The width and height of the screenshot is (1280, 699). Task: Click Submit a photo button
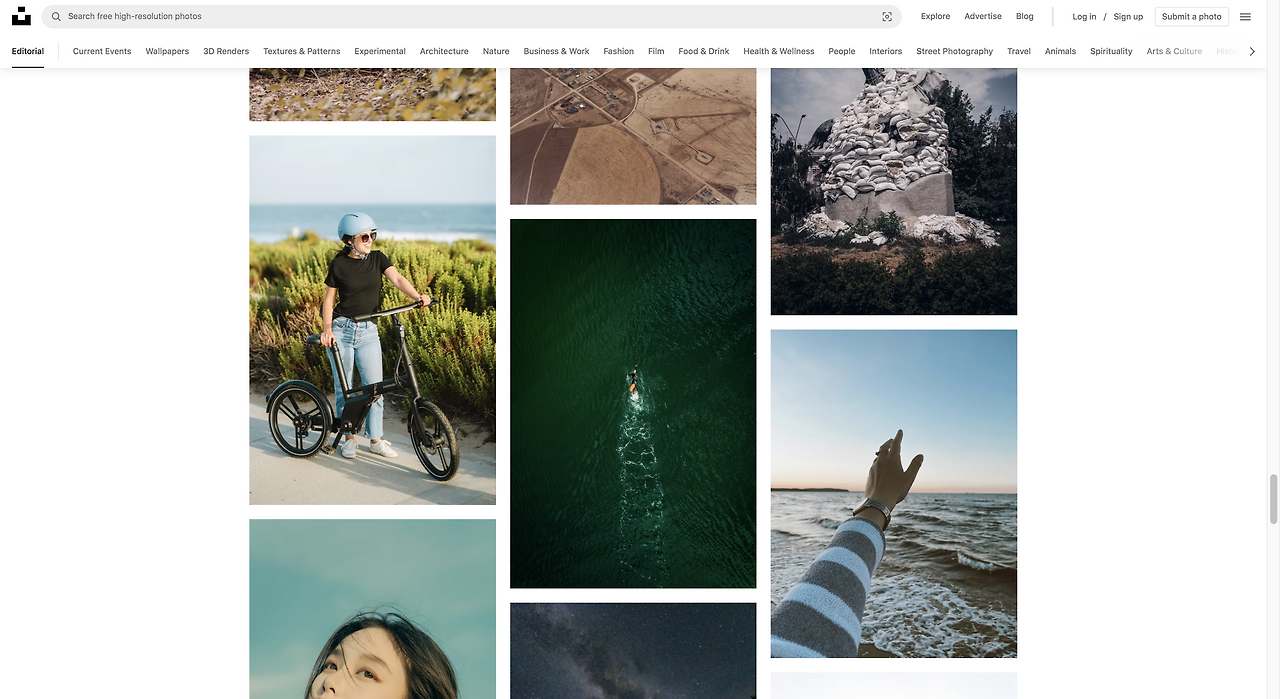1192,17
